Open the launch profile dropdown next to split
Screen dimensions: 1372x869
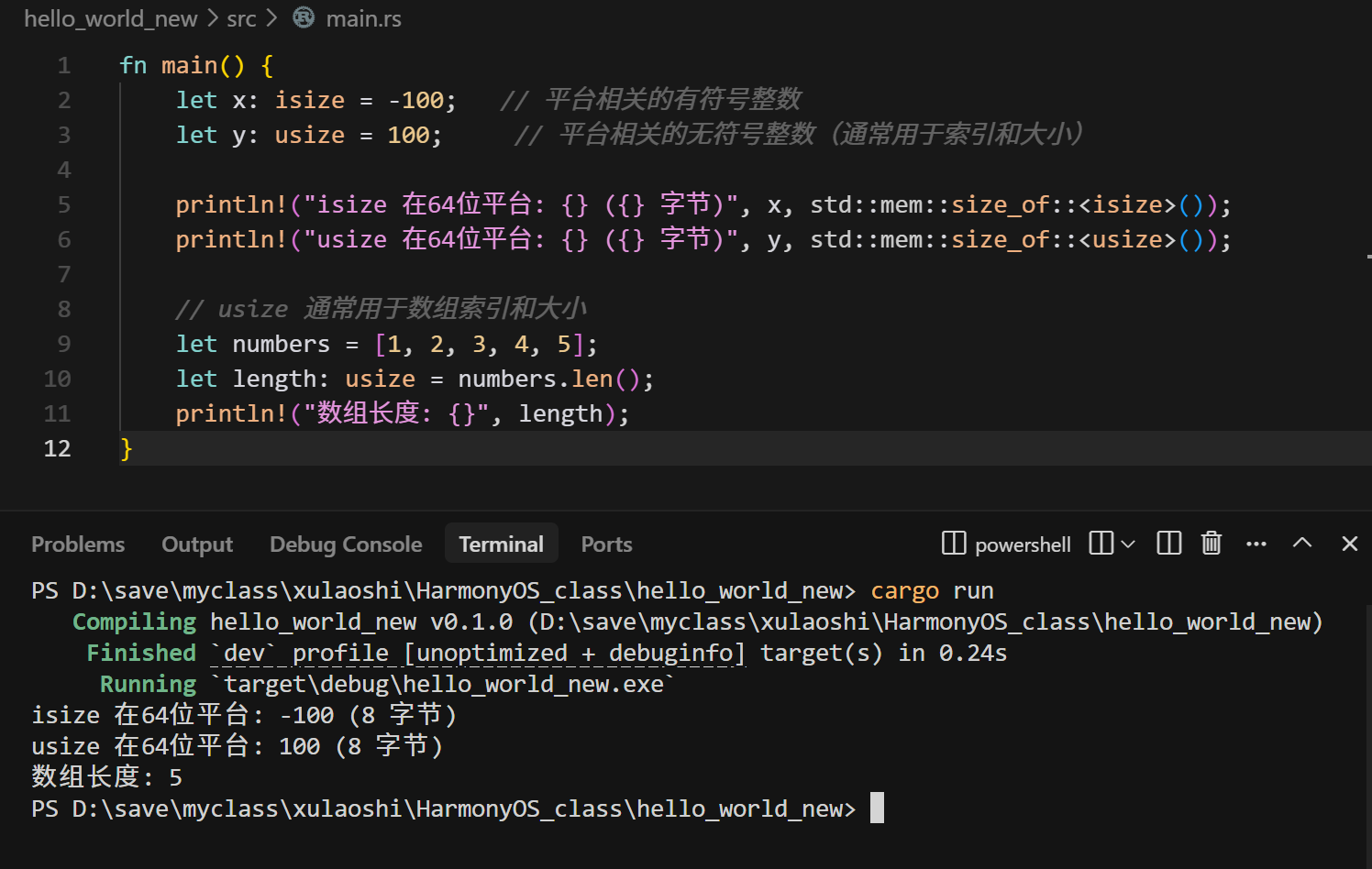(x=1128, y=544)
